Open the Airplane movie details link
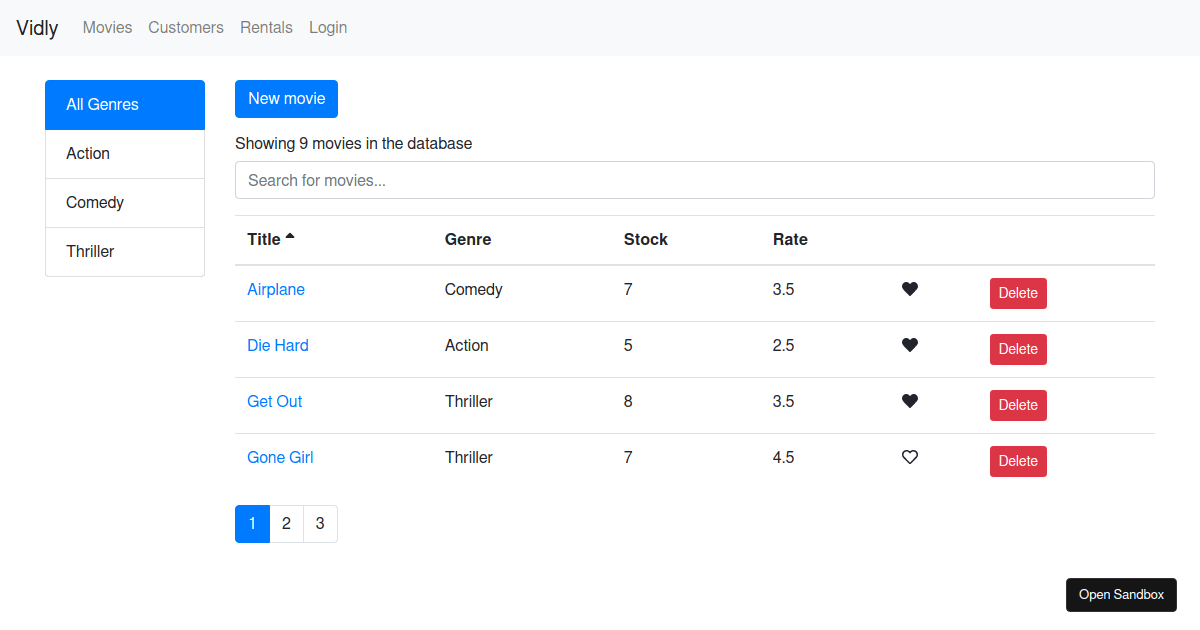This screenshot has width=1200, height=630. coord(276,289)
